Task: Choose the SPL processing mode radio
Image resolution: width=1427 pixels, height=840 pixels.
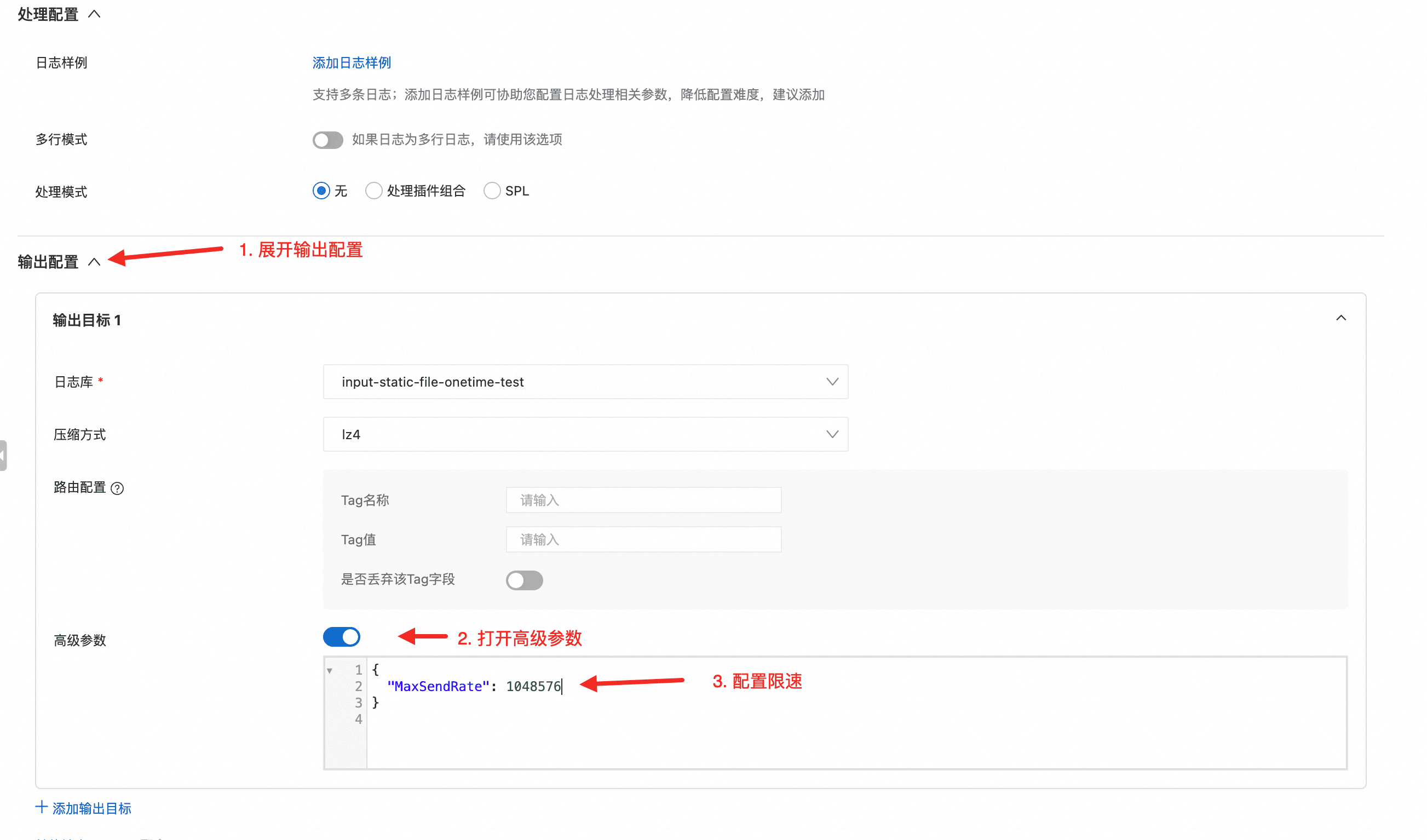Action: coord(492,191)
